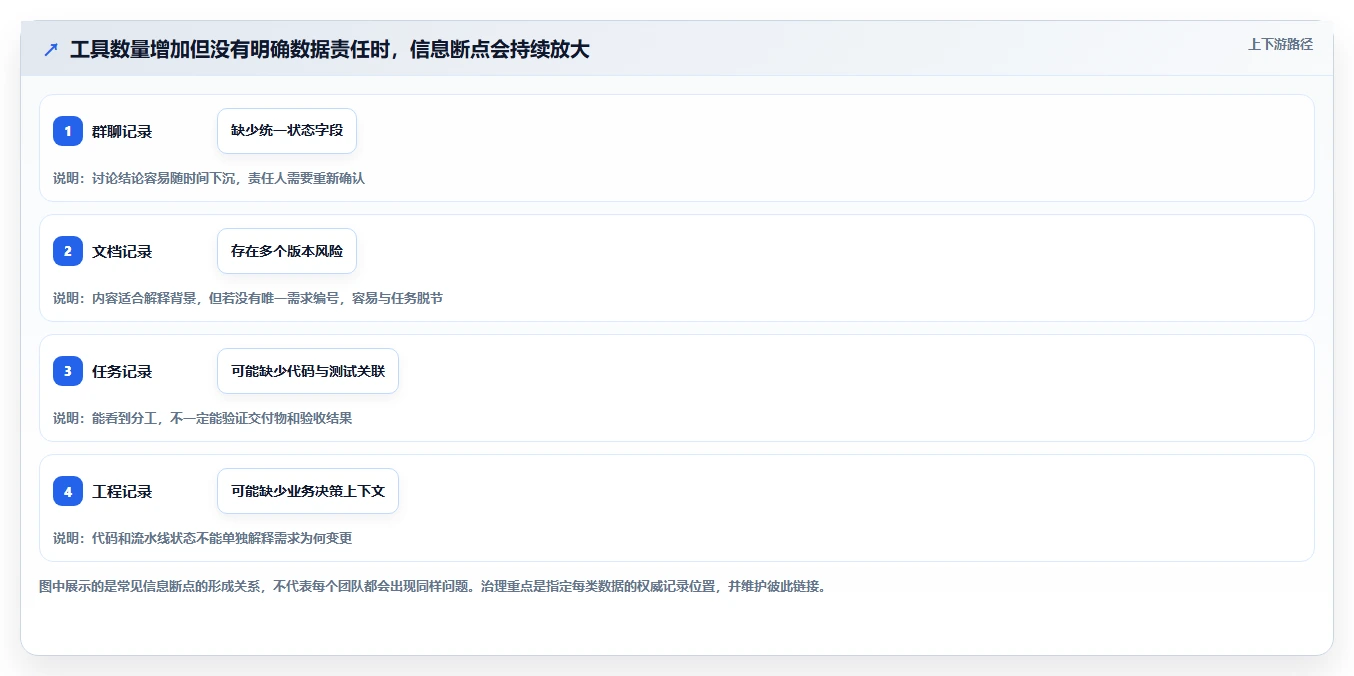Screen dimensions: 1354x676
Task: Click the 可能缺少业务决策上下文 tag
Action: pos(308,491)
